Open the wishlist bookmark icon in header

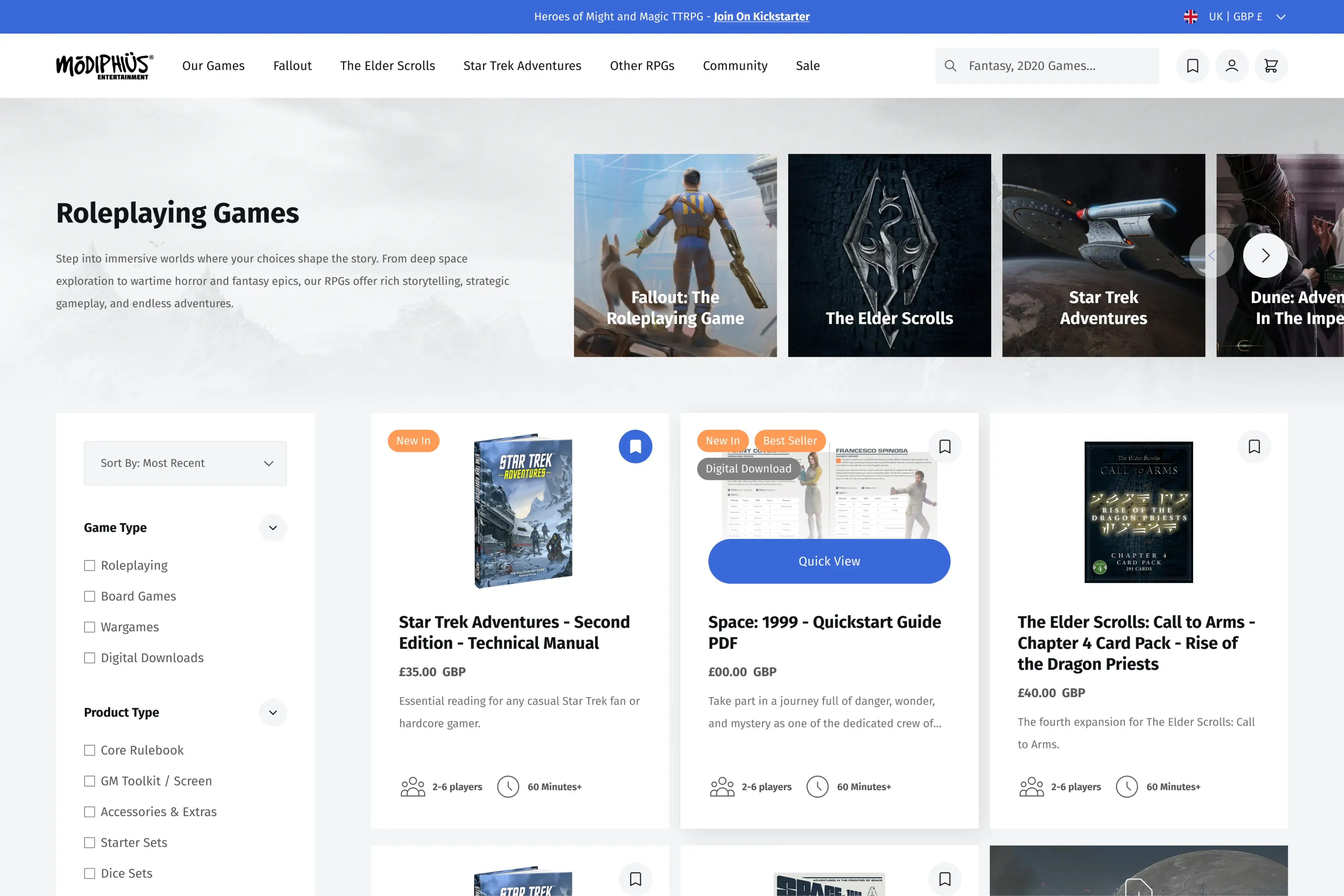1192,66
